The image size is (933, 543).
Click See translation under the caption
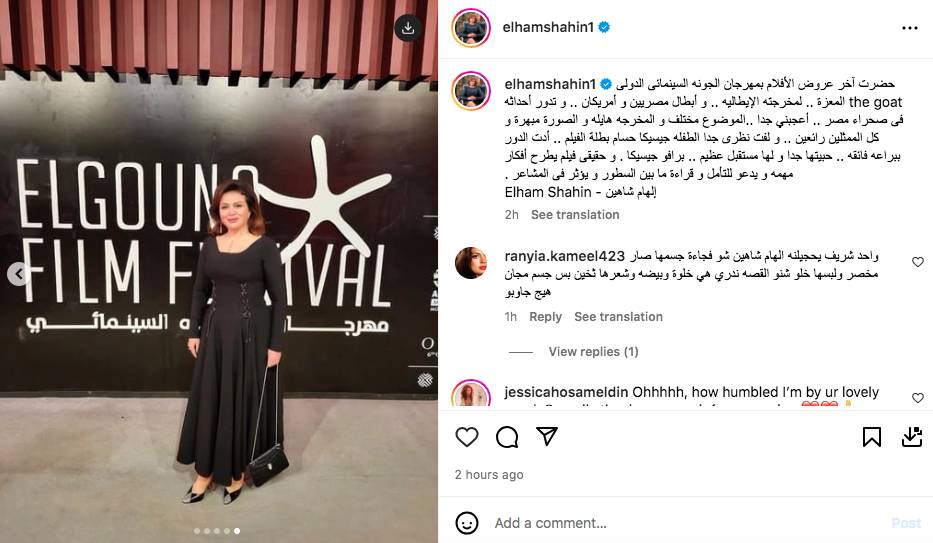(x=575, y=215)
